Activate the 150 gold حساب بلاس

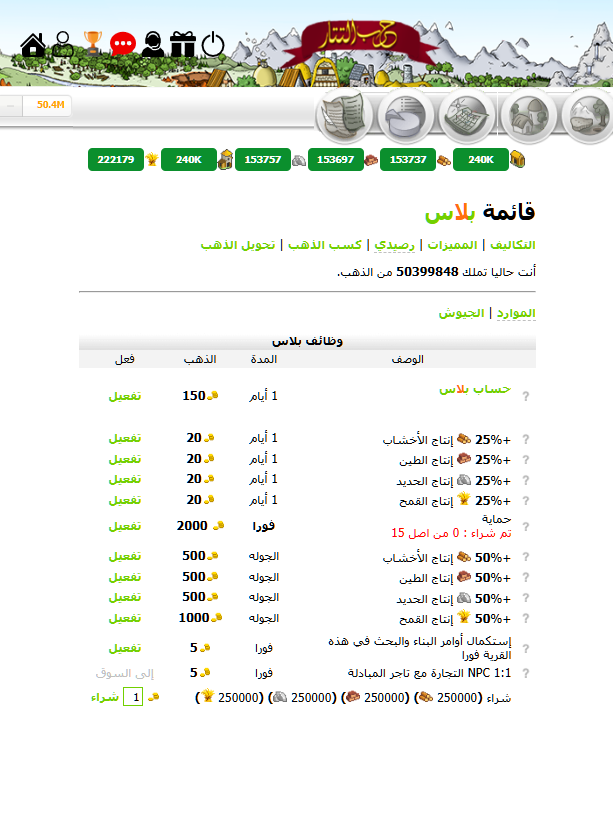[x=125, y=396]
